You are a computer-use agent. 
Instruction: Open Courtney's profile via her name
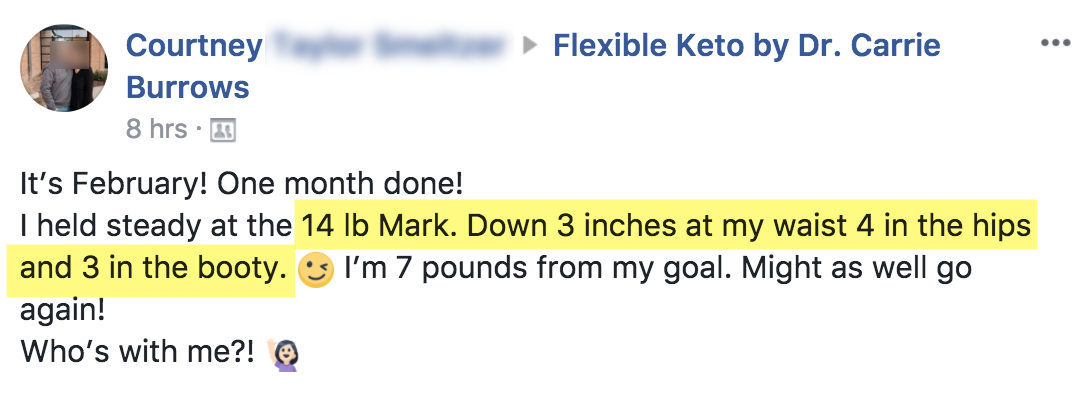195,46
